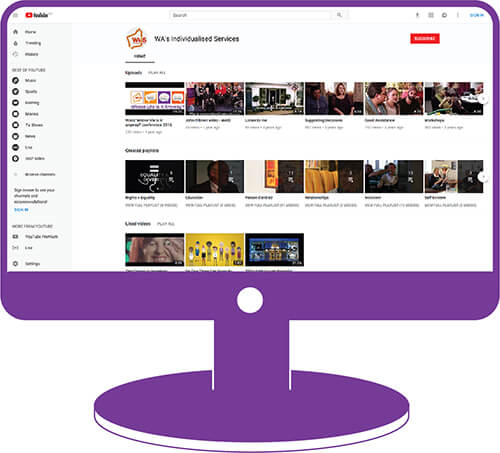Open the Workshops video thumbnail
Screen dimensions: 500x453
(x=454, y=99)
